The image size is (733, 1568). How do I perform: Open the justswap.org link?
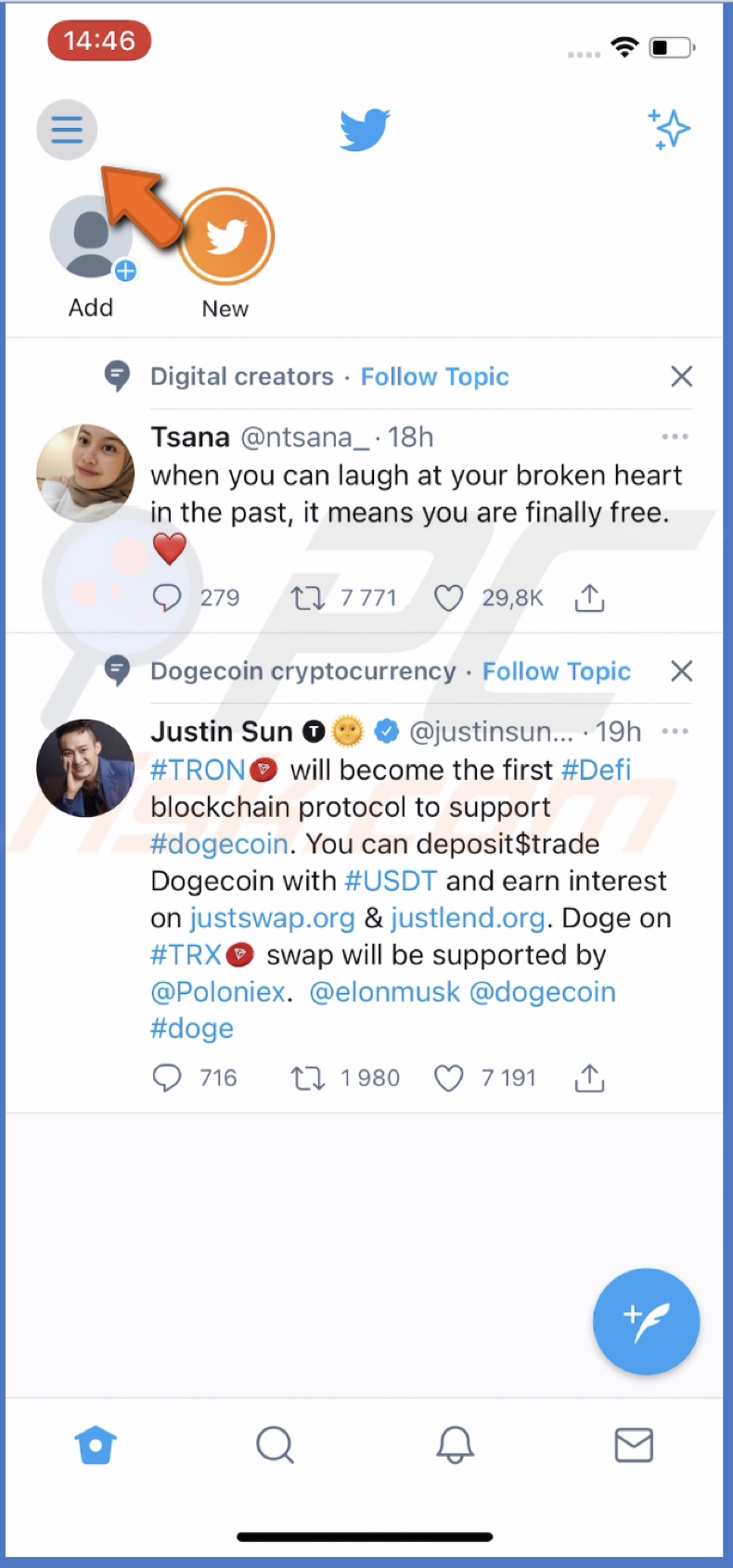(x=271, y=917)
